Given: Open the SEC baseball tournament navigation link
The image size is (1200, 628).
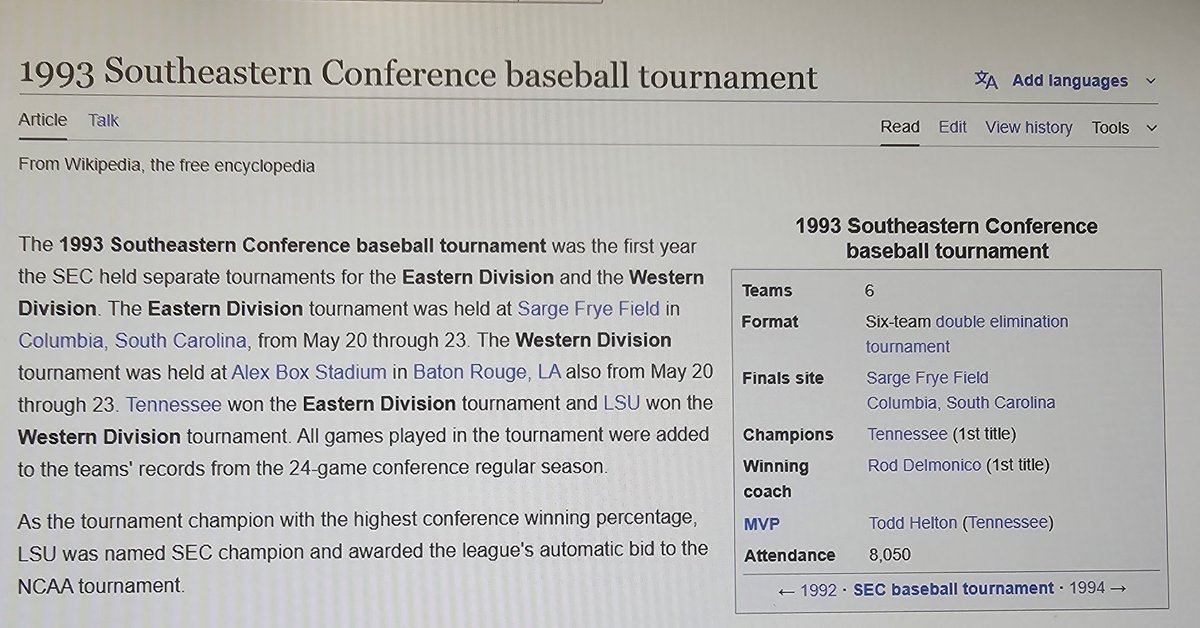Looking at the screenshot, I should click(953, 589).
